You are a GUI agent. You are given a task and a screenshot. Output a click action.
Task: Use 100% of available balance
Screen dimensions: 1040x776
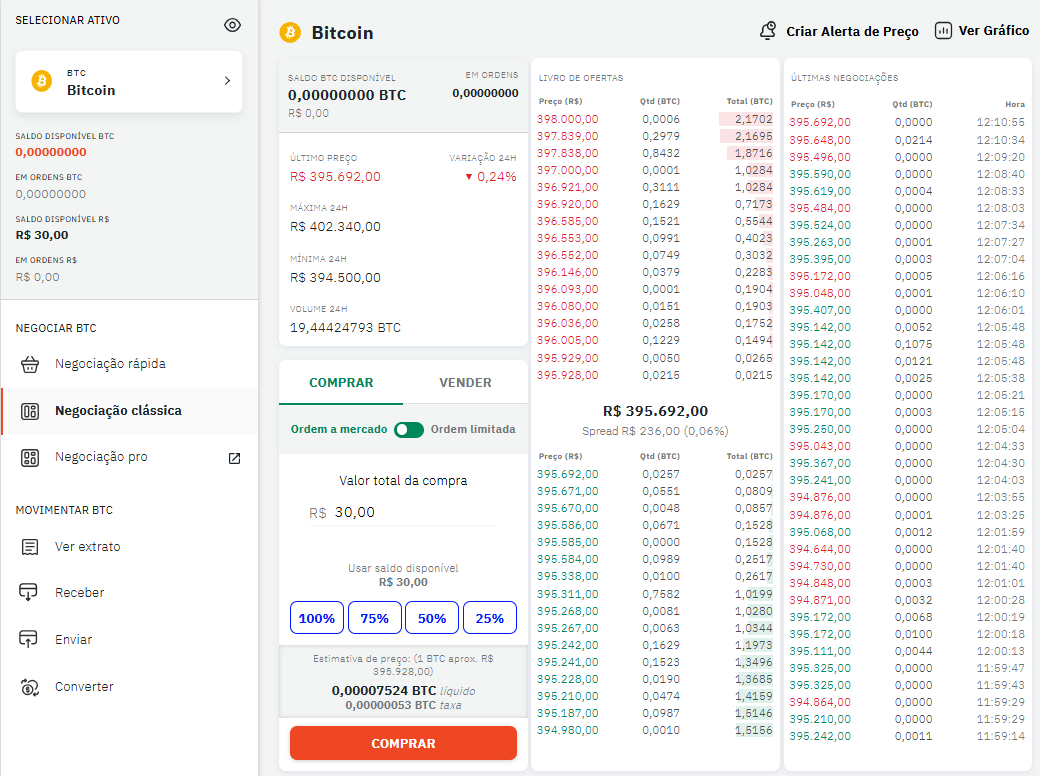317,617
